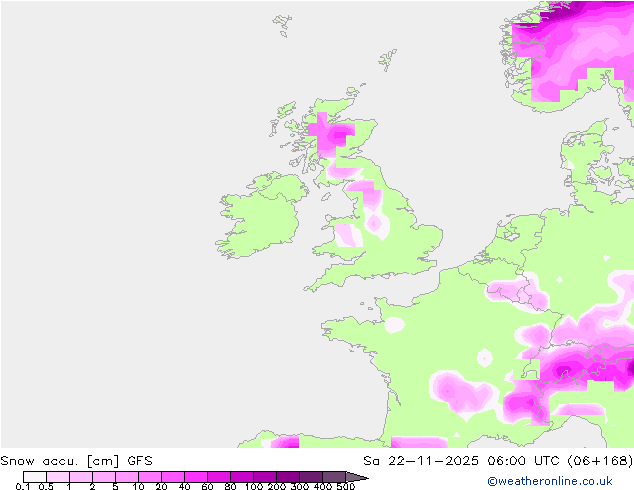Open the weatheronline.co.uk copyright link
Screen dimensions: 634x490
tap(550, 481)
